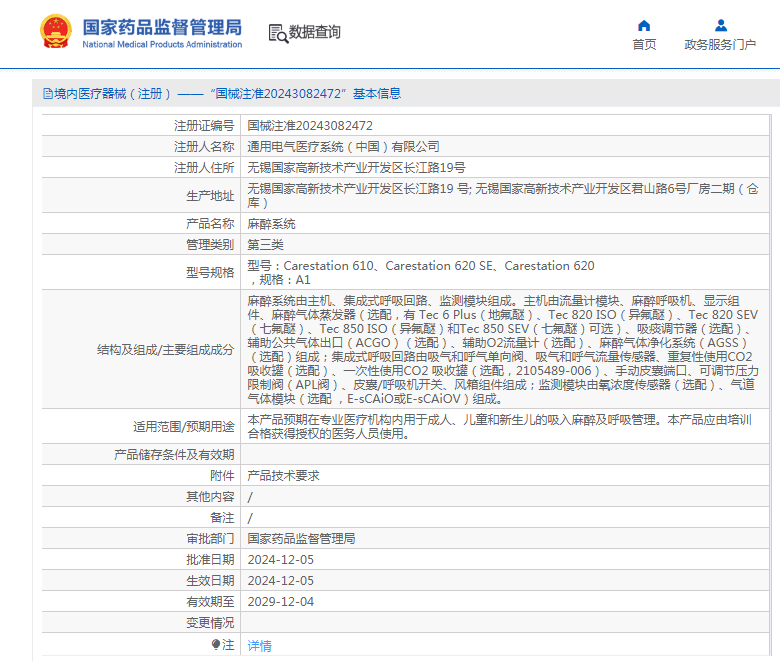Open the 详情 link
Screen dimensions: 780x661
(x=259, y=646)
